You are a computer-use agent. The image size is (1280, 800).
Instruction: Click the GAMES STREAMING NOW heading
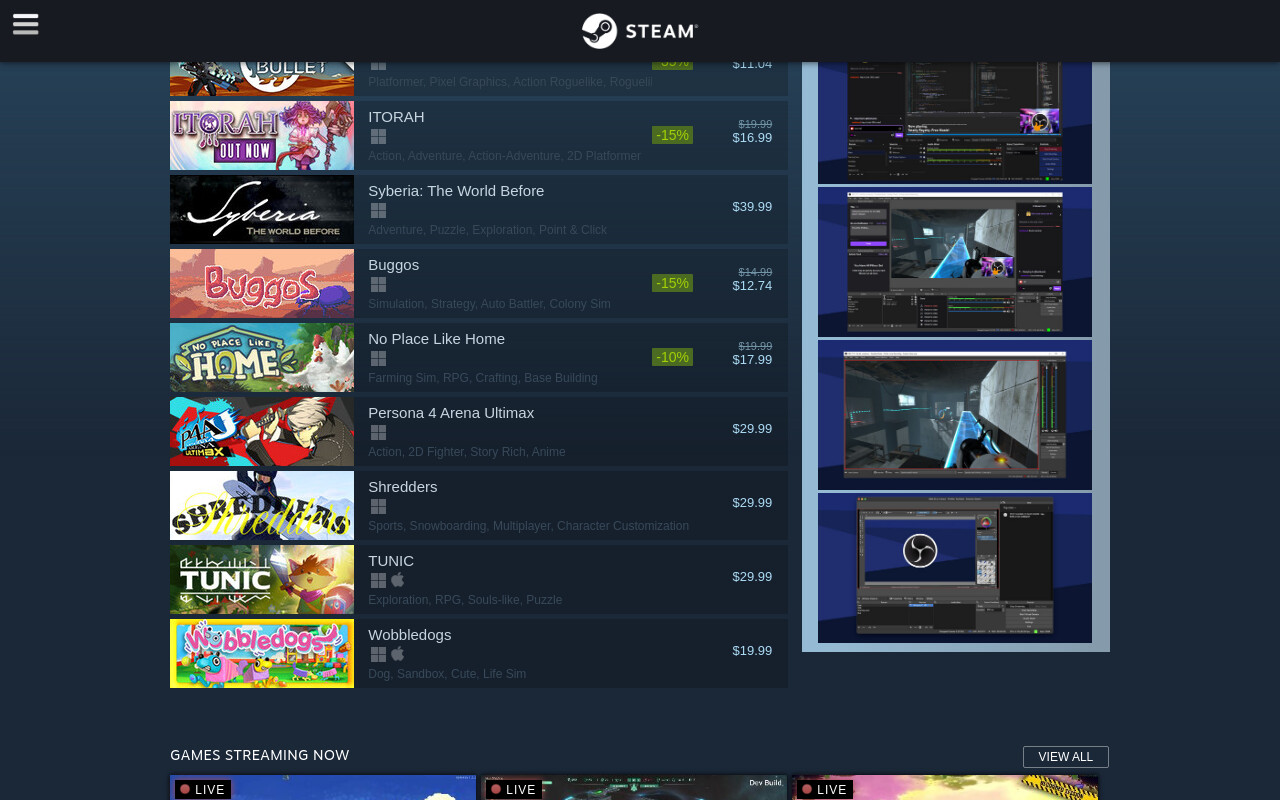pyautogui.click(x=260, y=755)
